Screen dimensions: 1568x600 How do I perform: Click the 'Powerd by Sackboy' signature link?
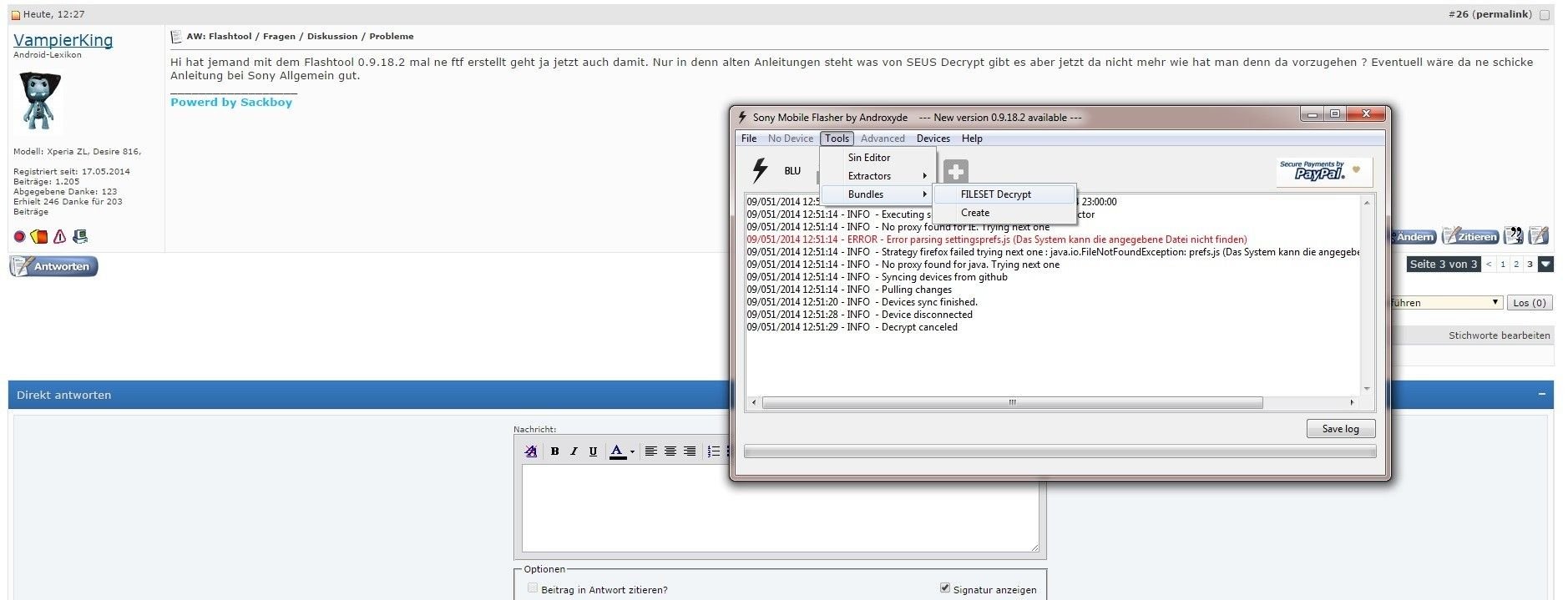click(x=231, y=102)
